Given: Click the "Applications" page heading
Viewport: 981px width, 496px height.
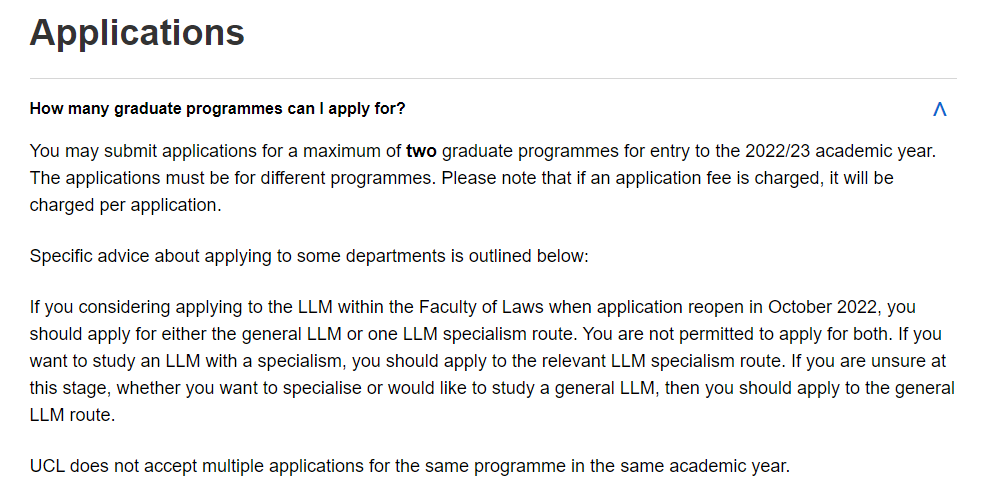Looking at the screenshot, I should 137,33.
